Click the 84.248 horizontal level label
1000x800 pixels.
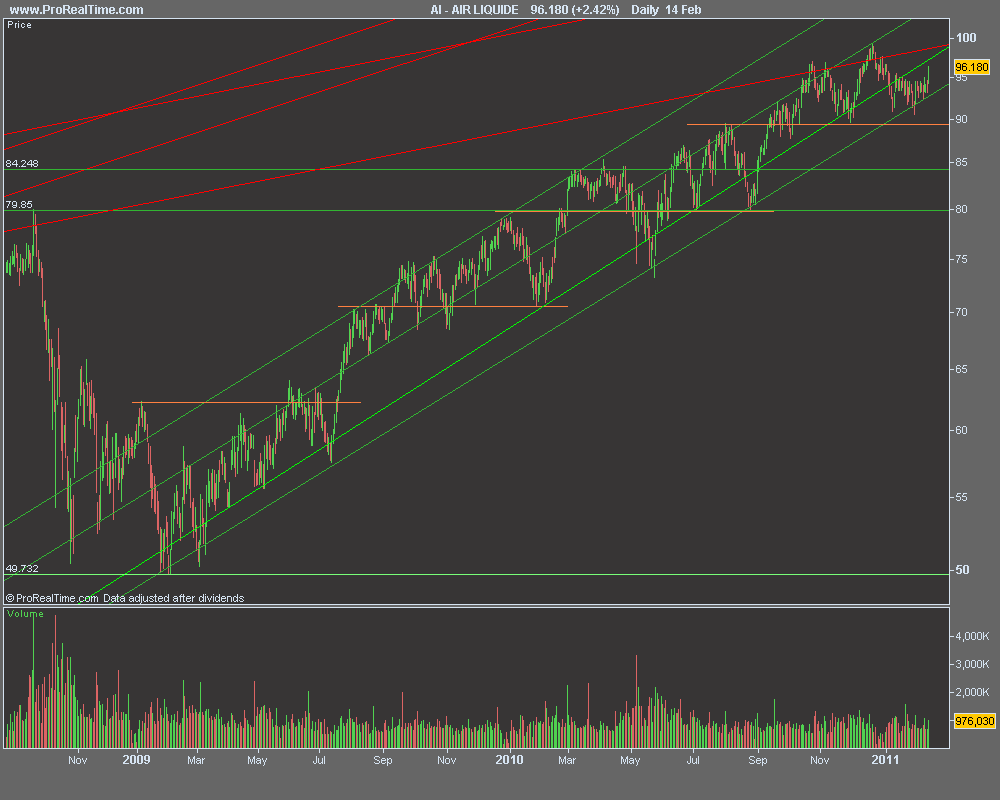click(22, 163)
